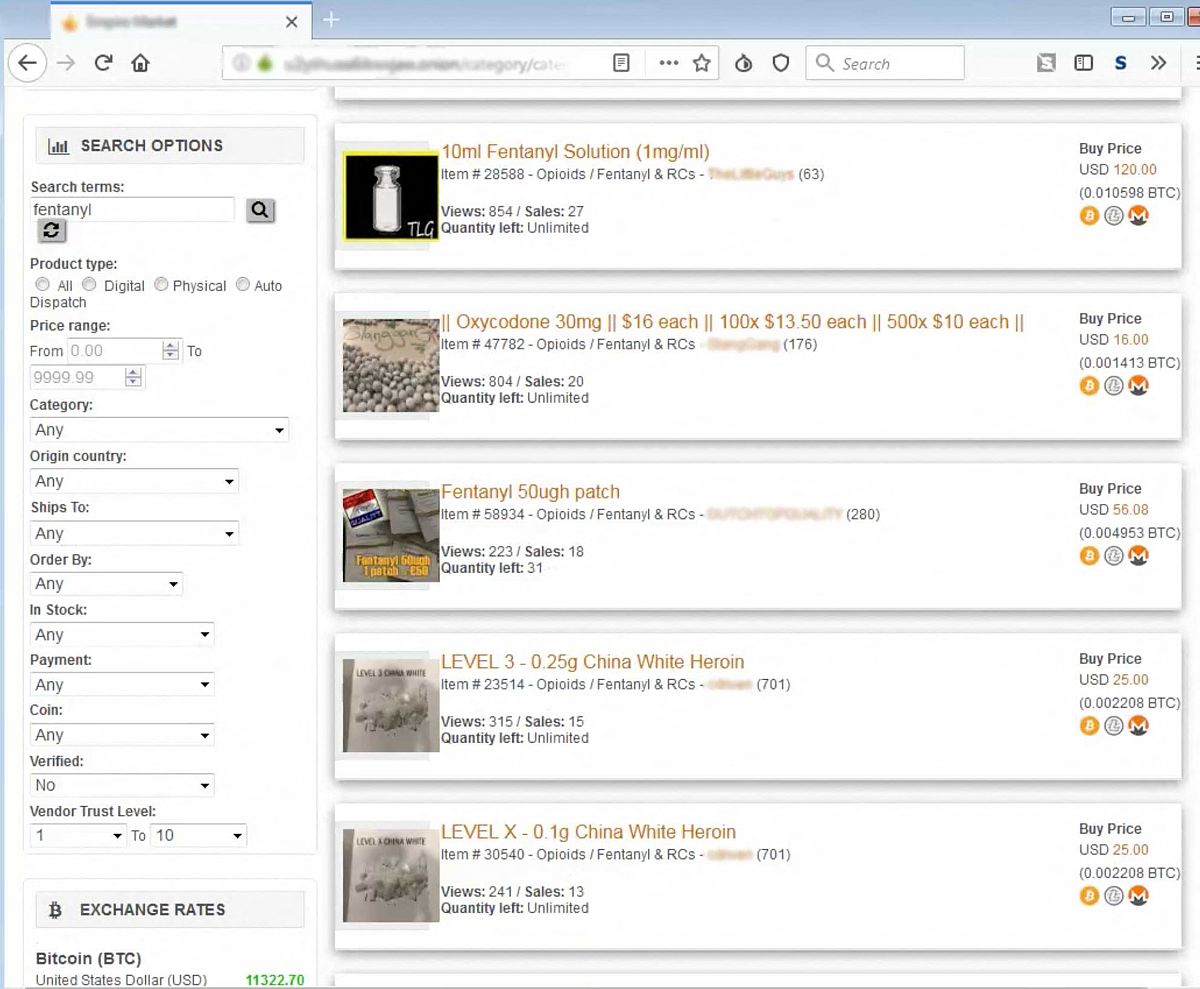The width and height of the screenshot is (1200, 989).
Task: Click the refresh icon under search terms
Action: pos(51,231)
